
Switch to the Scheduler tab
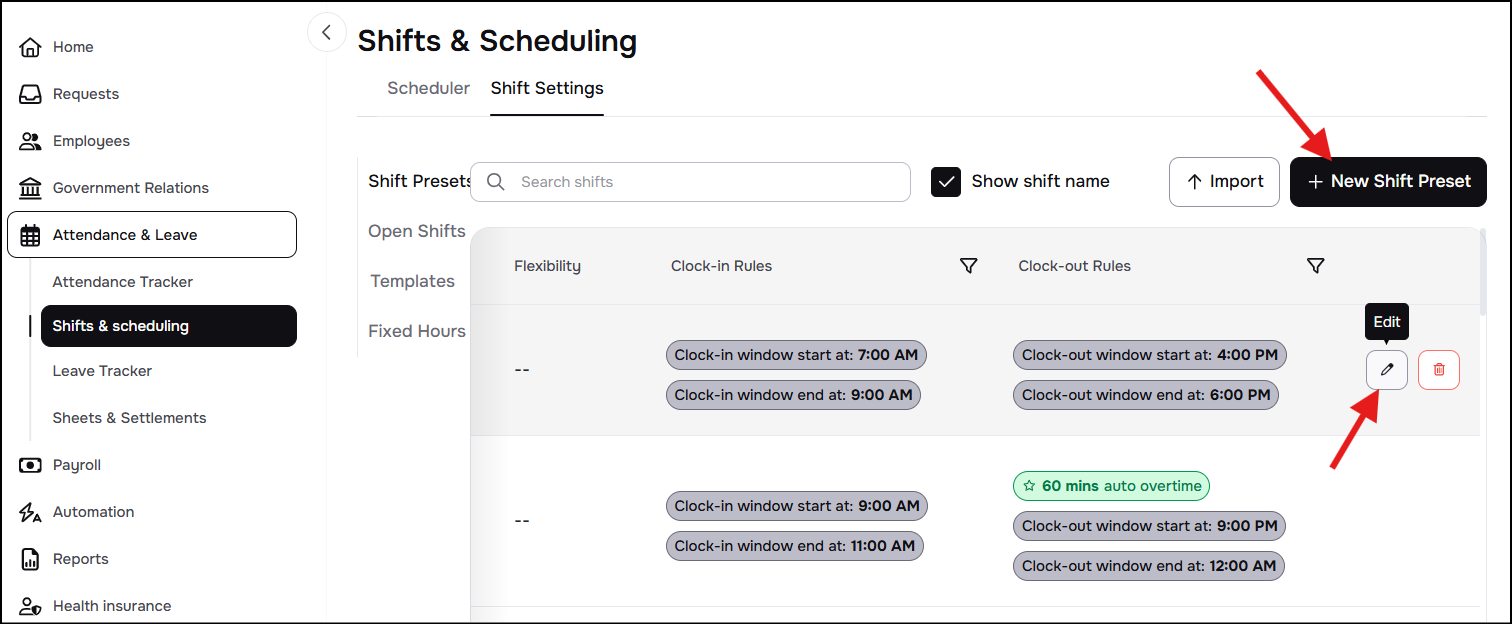click(428, 88)
